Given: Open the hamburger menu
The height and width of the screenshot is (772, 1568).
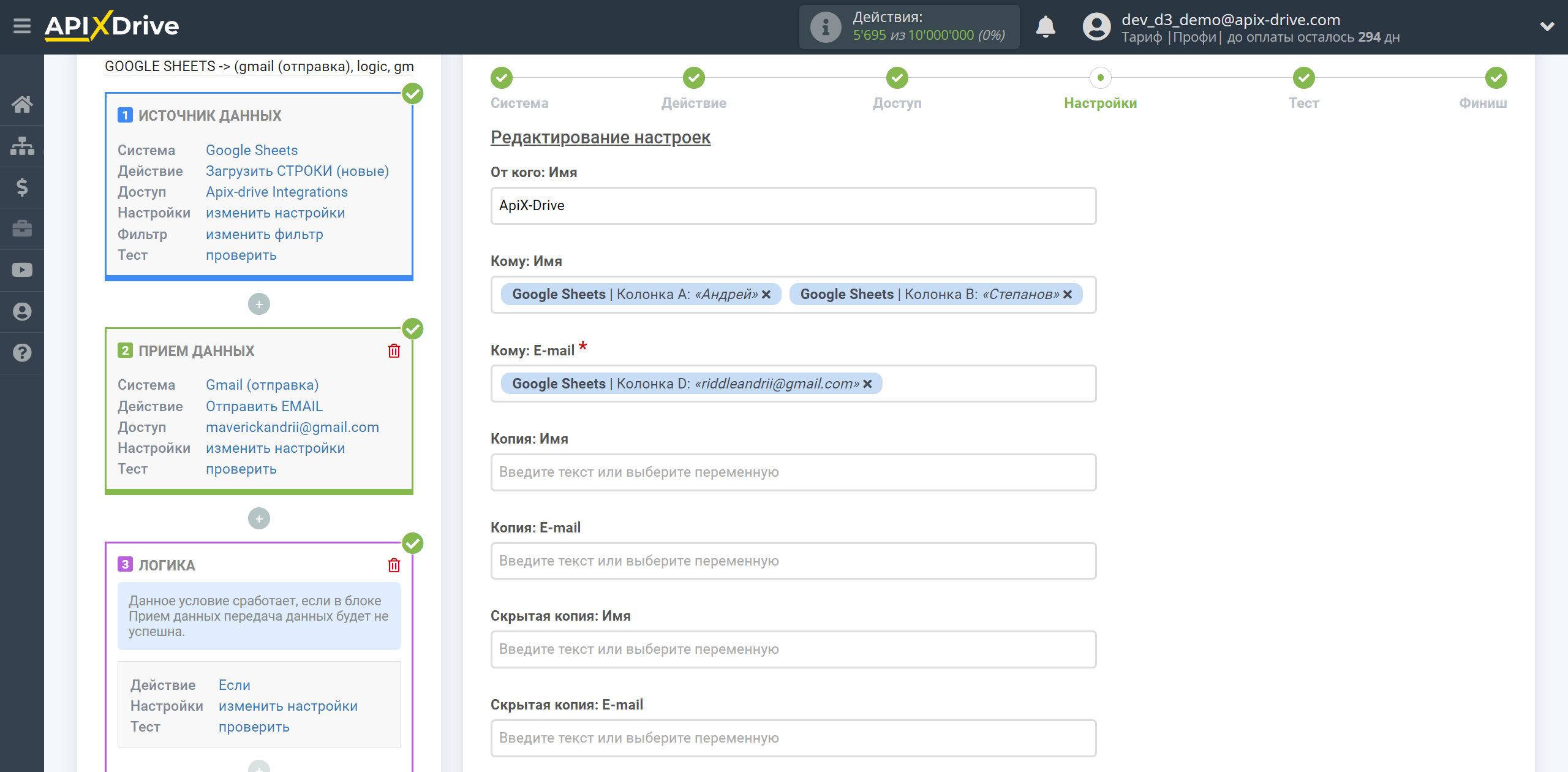Looking at the screenshot, I should pos(22,26).
